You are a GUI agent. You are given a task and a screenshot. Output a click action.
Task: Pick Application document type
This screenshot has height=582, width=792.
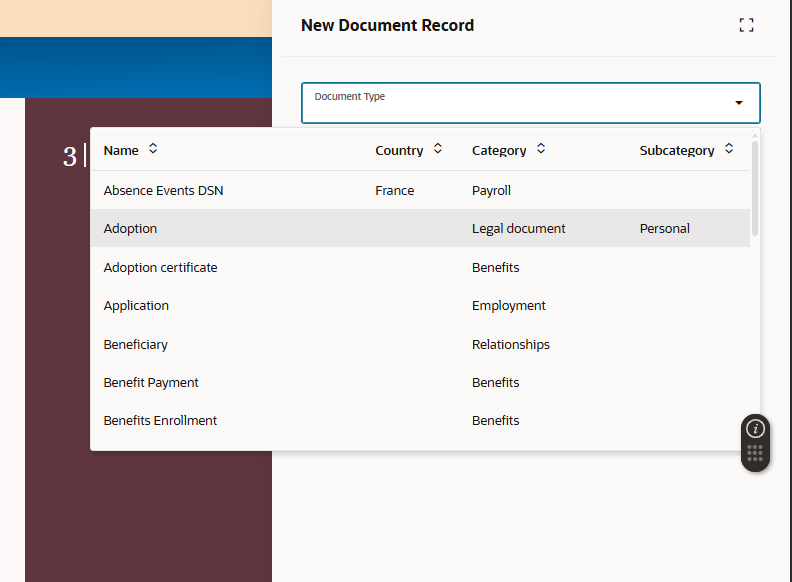420,306
